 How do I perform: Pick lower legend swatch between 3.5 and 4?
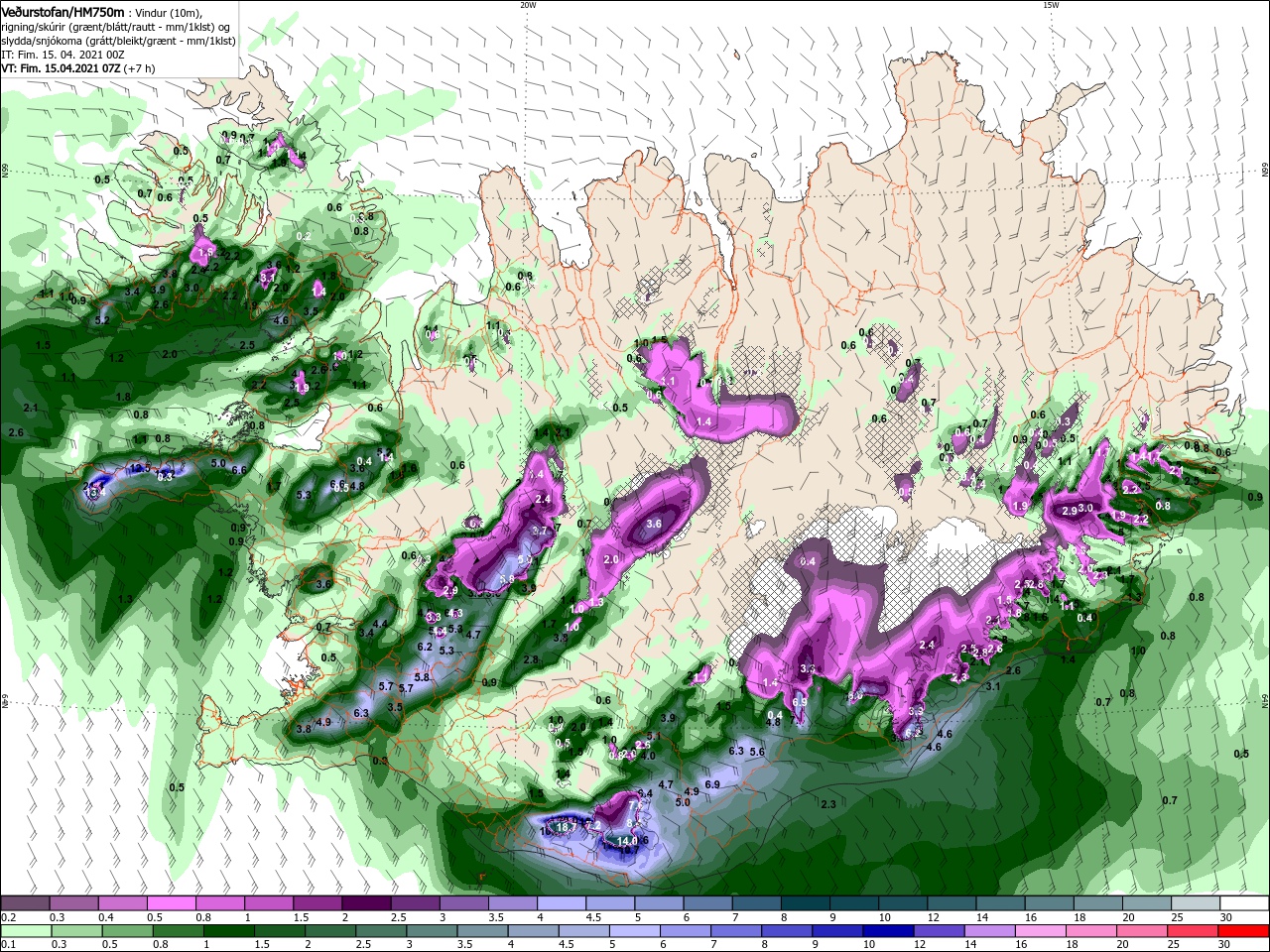(482, 931)
